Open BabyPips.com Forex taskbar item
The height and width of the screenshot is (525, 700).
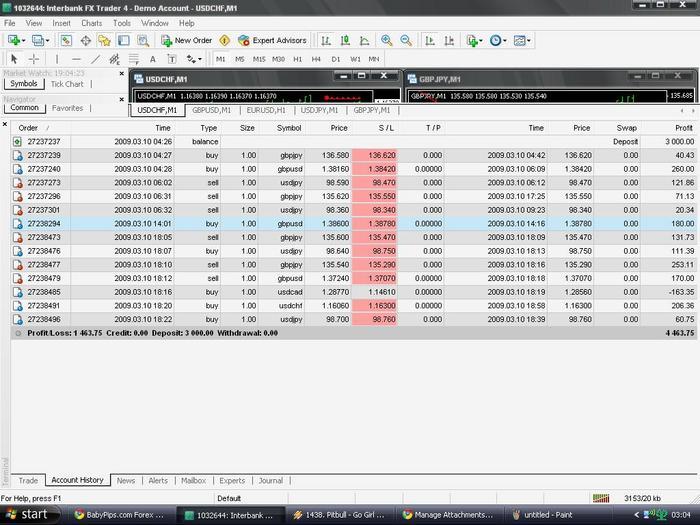pyautogui.click(x=120, y=515)
